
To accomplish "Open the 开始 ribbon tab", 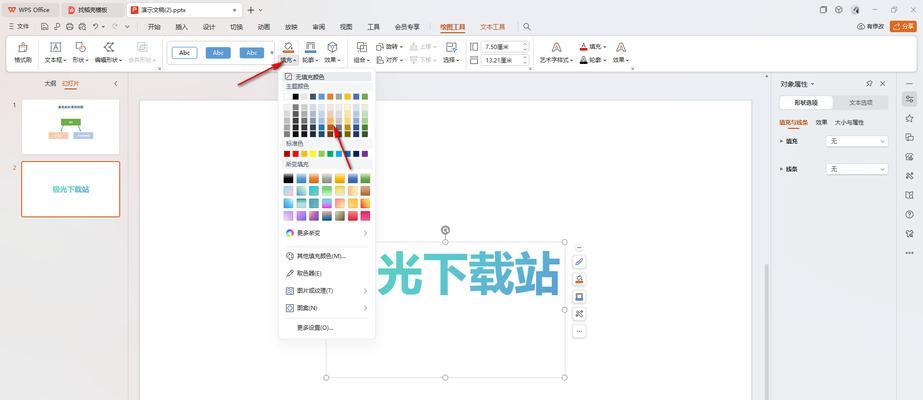I will coord(154,26).
